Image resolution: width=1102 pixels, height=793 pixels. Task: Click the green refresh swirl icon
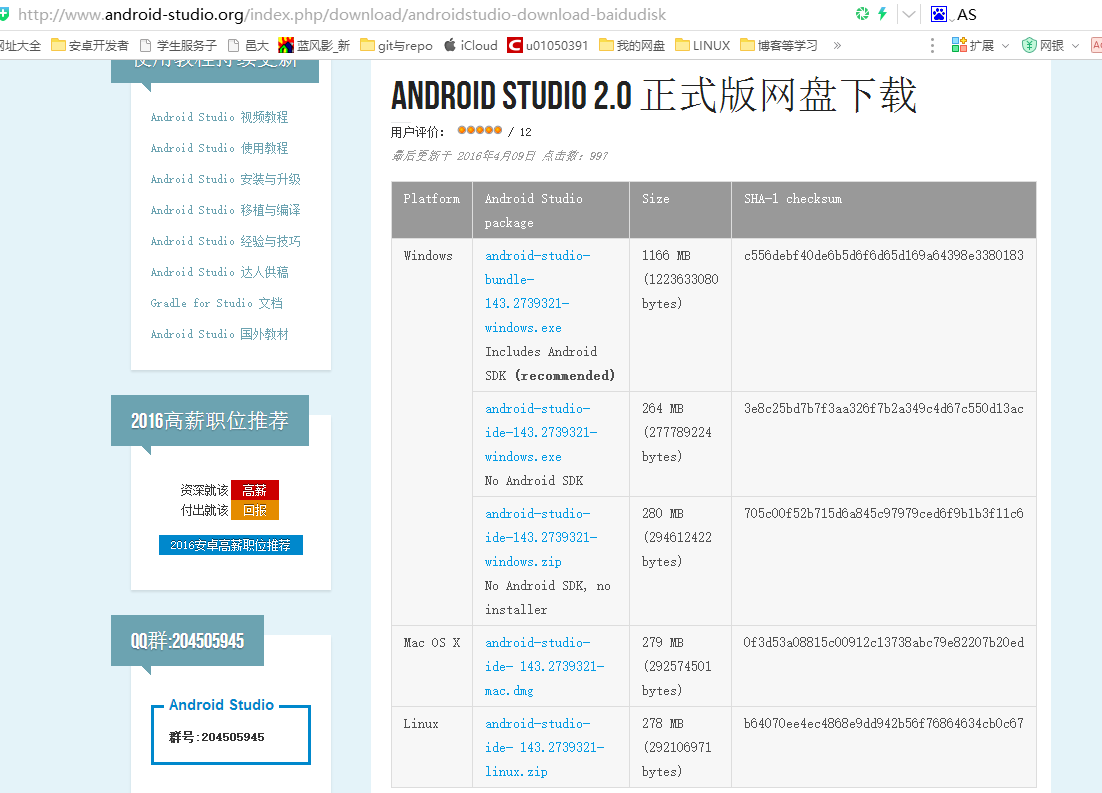(x=862, y=13)
